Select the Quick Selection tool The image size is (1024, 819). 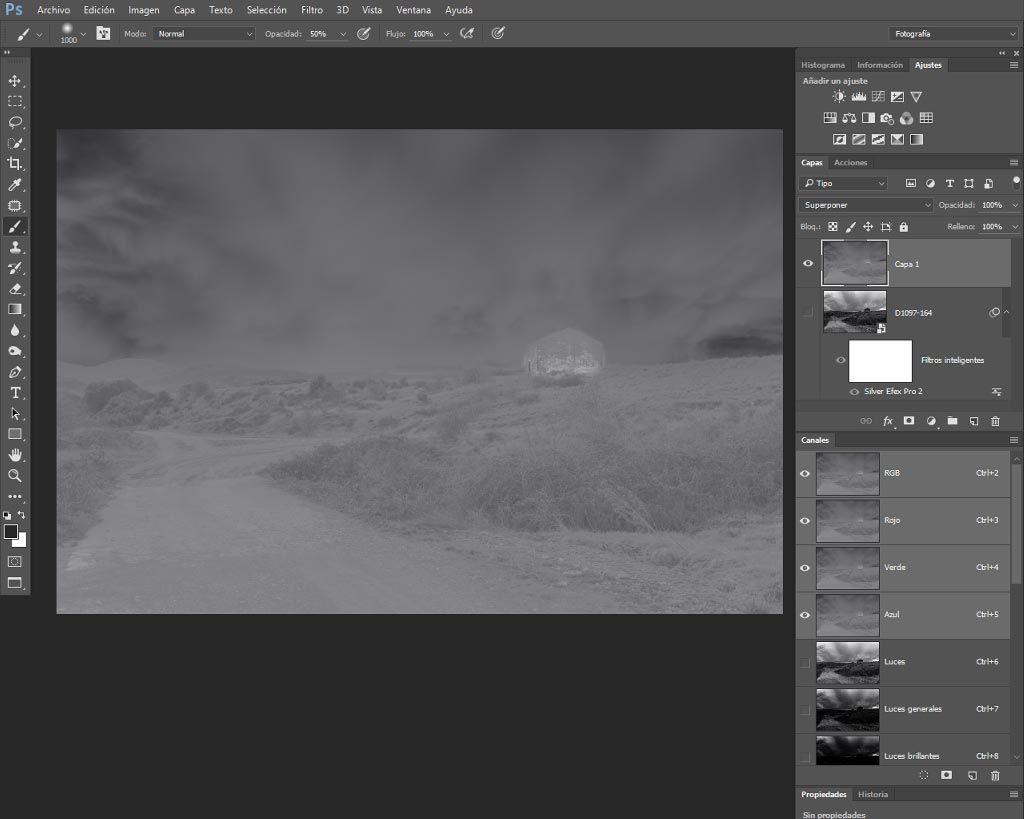(14, 143)
